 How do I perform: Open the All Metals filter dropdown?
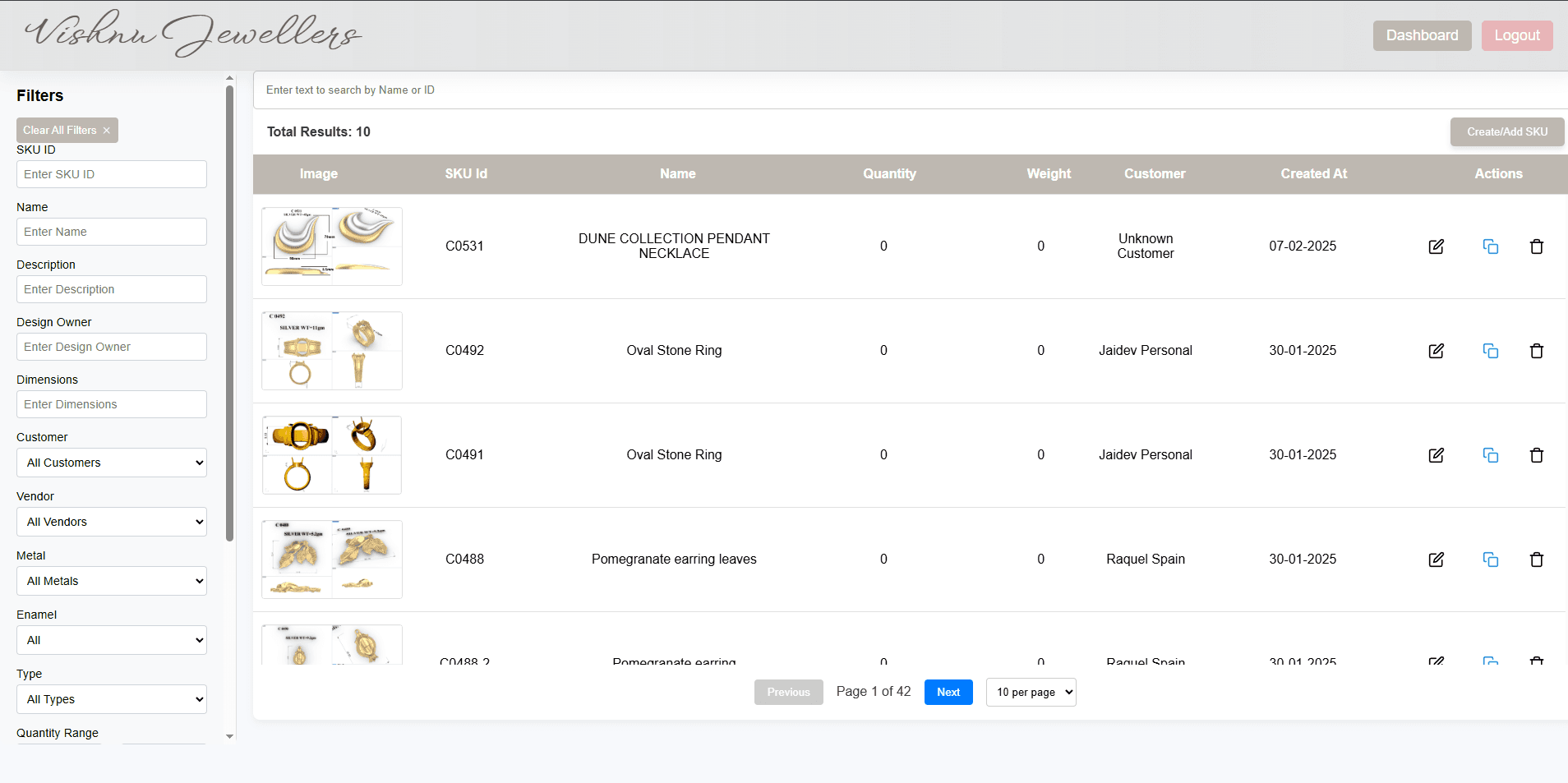112,581
